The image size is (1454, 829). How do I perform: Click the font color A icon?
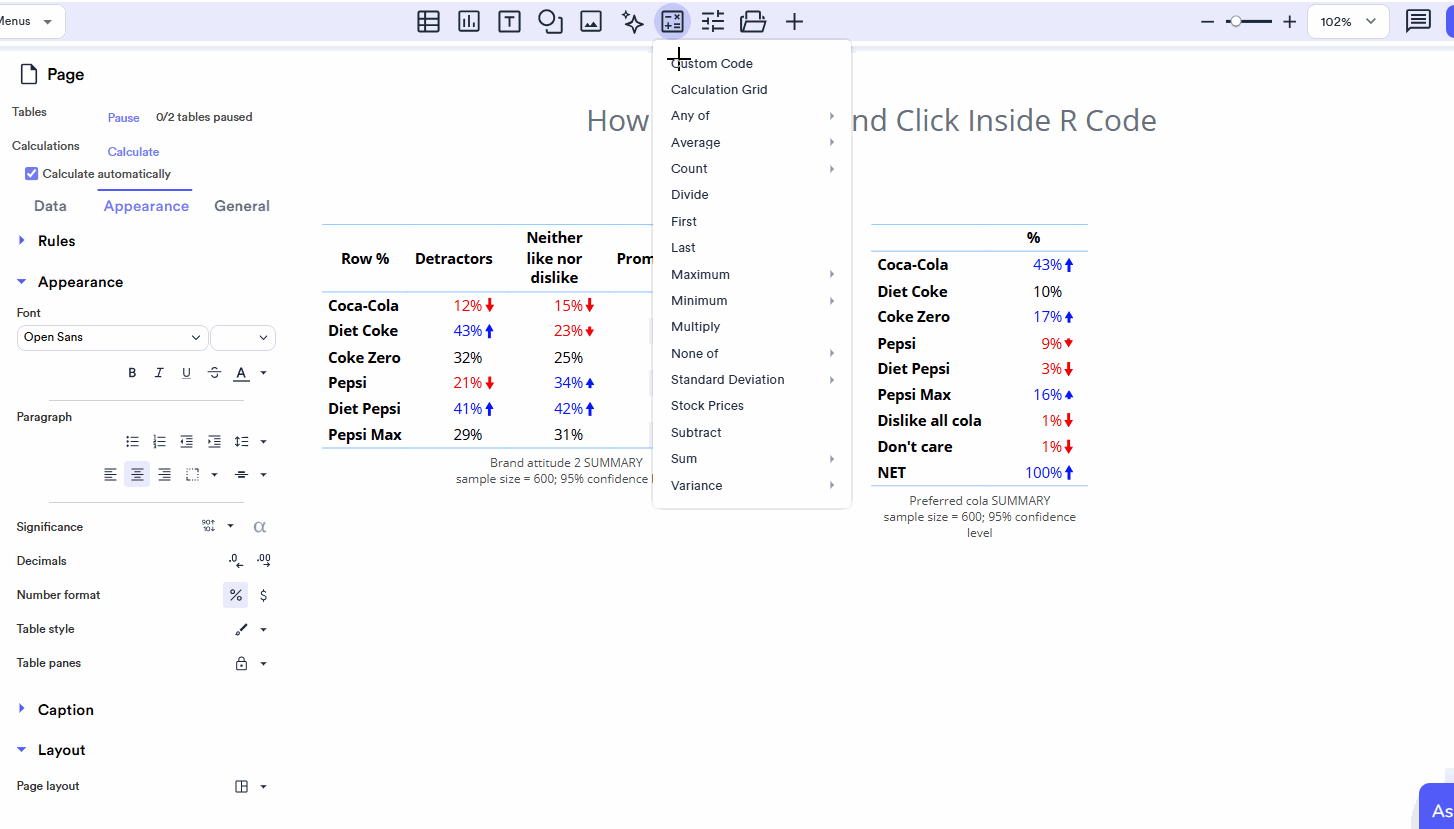[241, 373]
